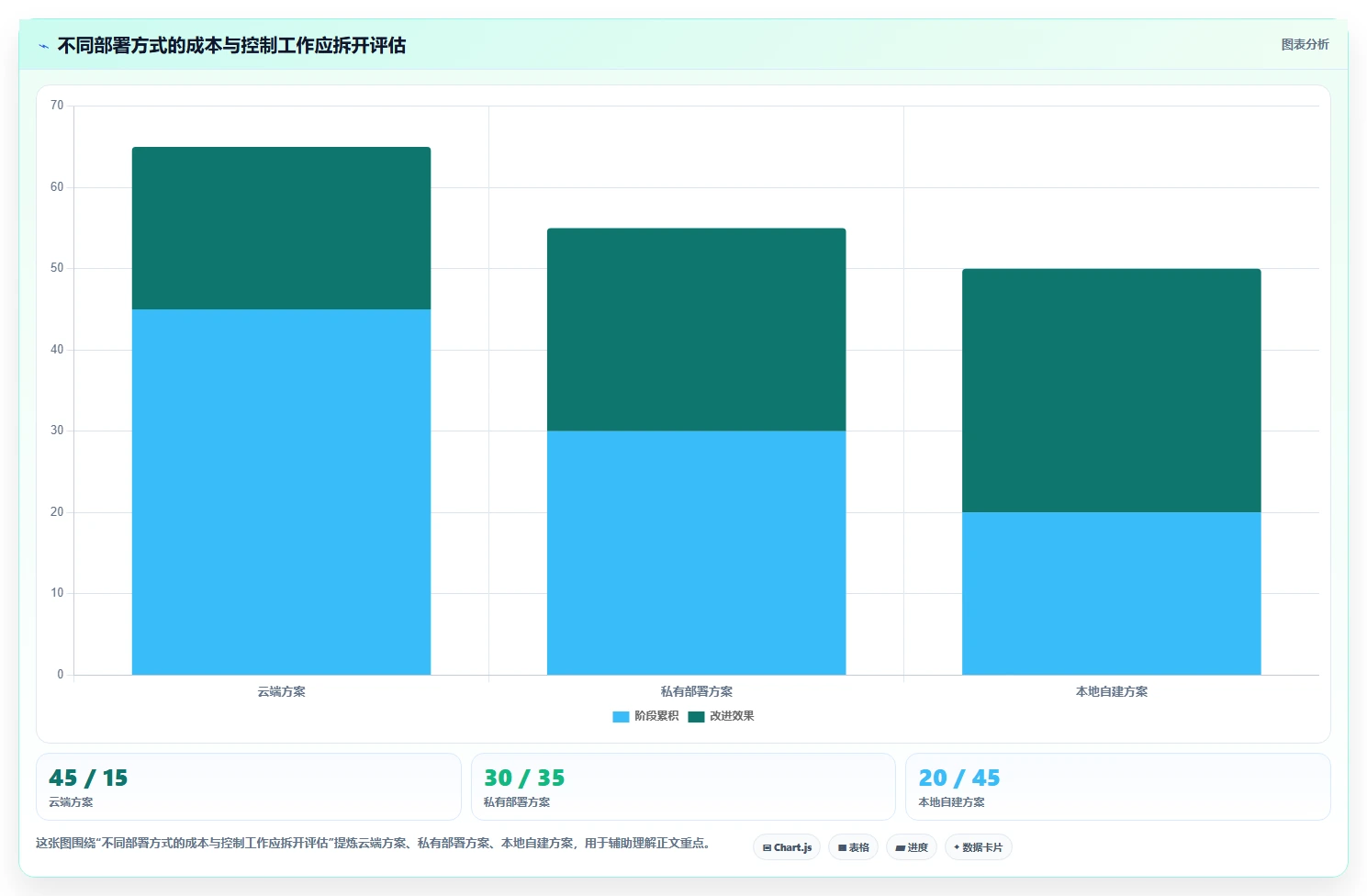Toggle the 阶段累积 legend color box
1367x896 pixels.
[x=621, y=717]
